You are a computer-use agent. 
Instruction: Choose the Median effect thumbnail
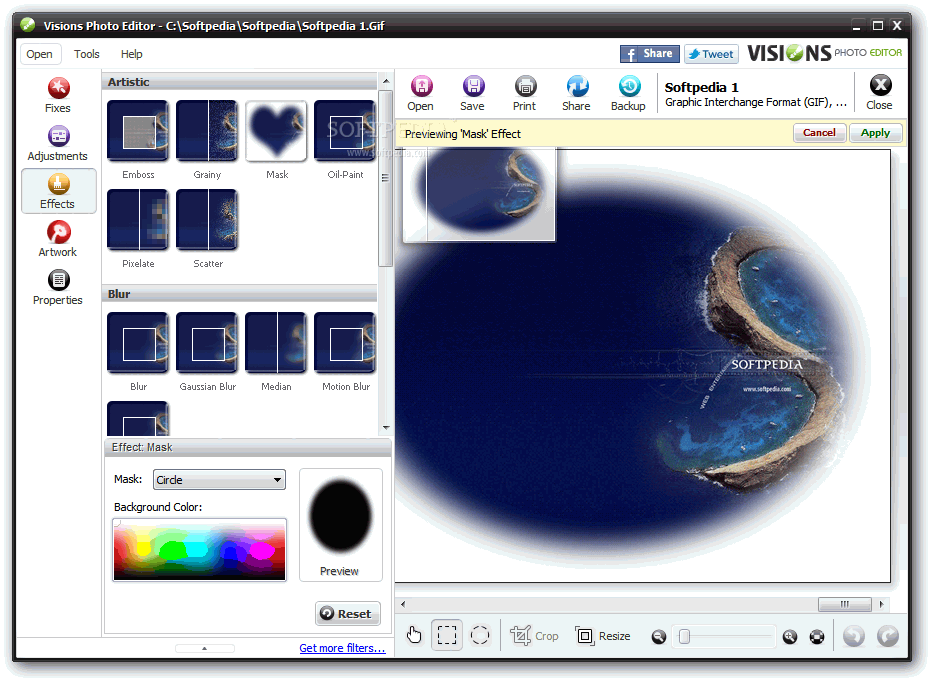pyautogui.click(x=276, y=343)
